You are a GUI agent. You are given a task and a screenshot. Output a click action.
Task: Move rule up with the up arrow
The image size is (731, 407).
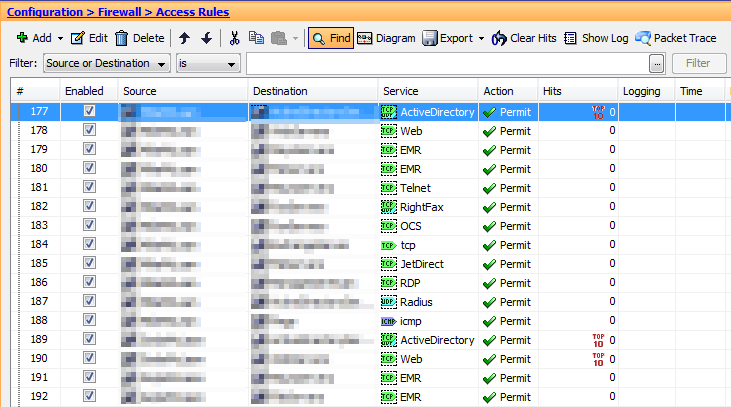(185, 38)
